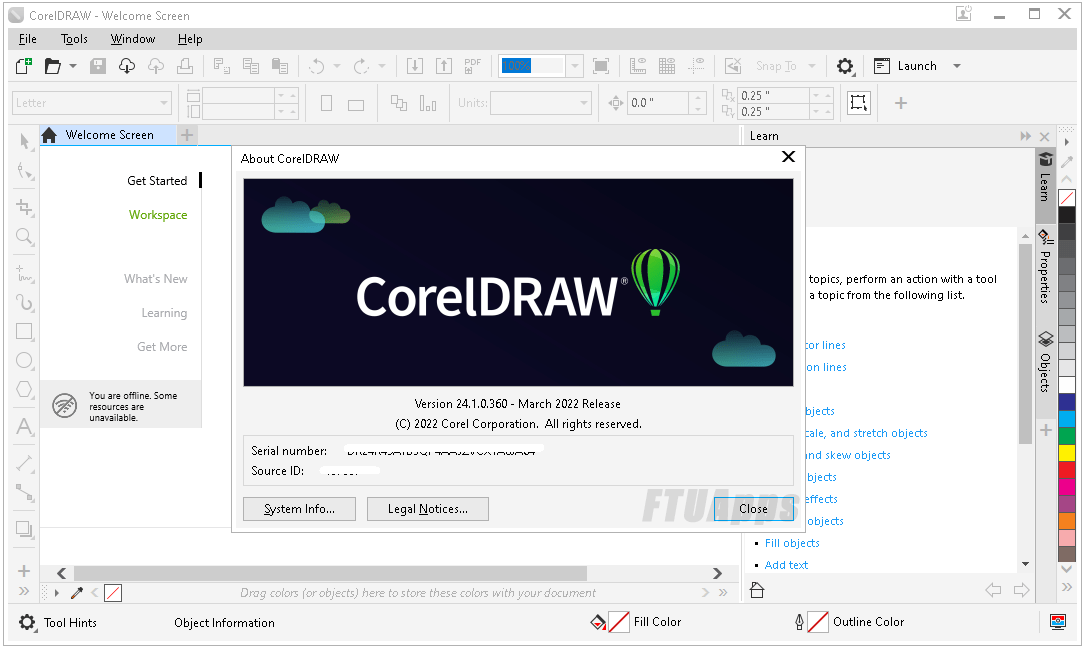Click the Save disk icon

point(98,66)
